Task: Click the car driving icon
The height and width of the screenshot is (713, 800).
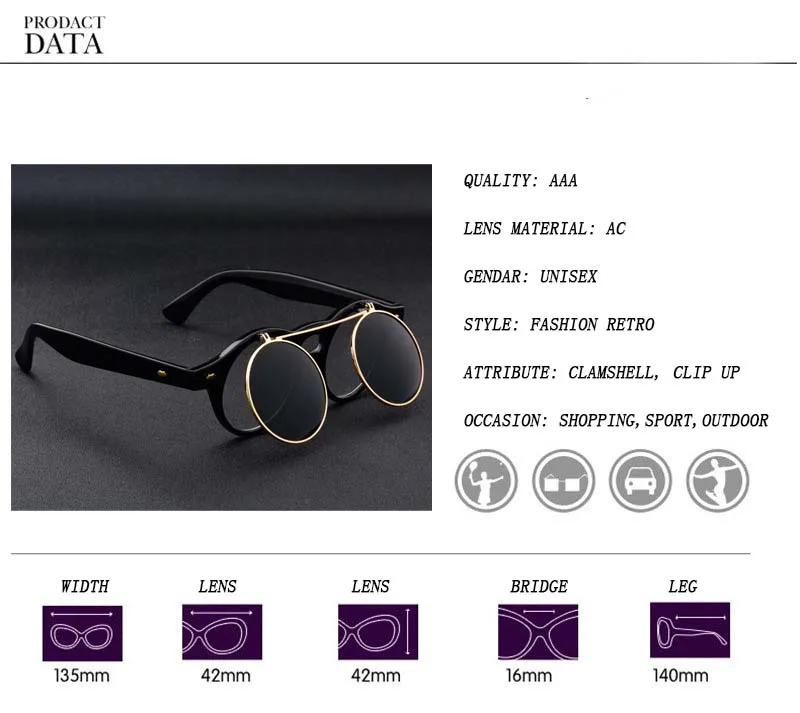Action: (640, 481)
